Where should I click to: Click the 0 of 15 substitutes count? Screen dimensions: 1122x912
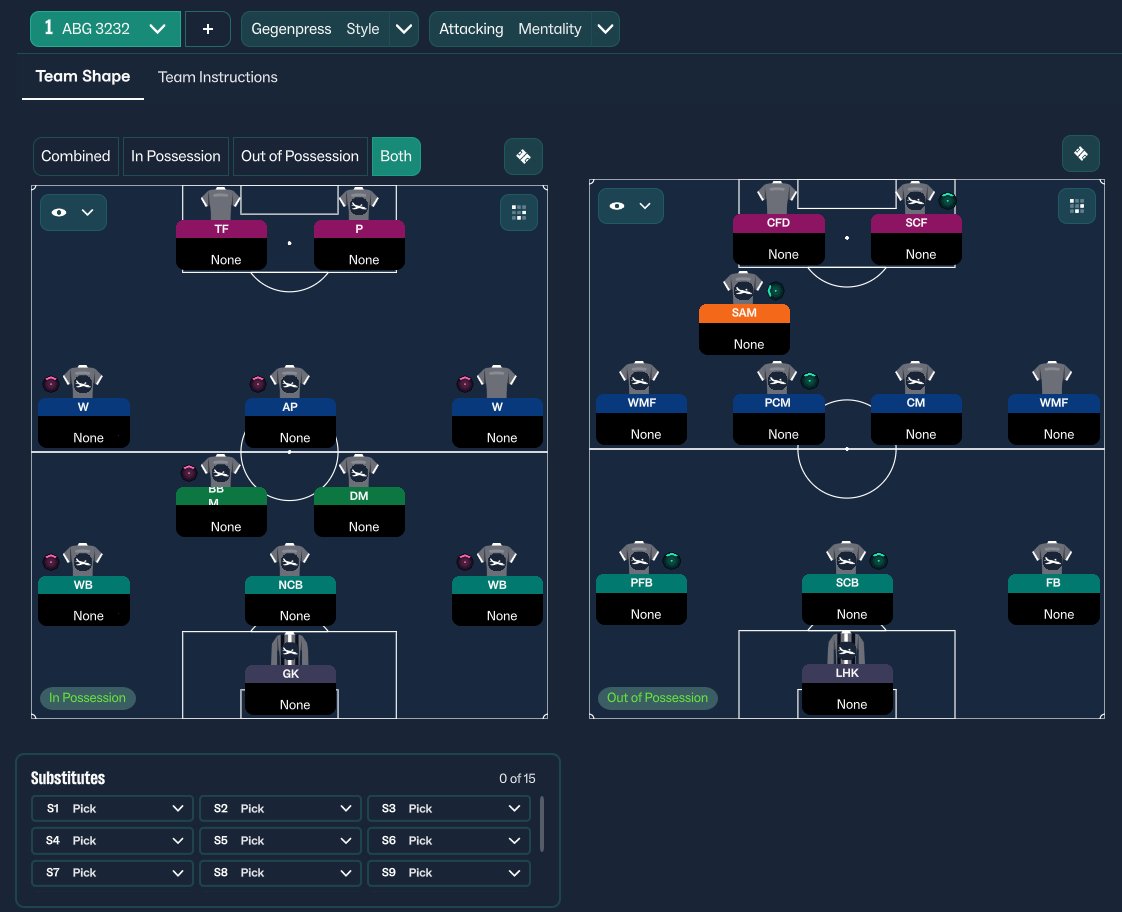(x=517, y=778)
